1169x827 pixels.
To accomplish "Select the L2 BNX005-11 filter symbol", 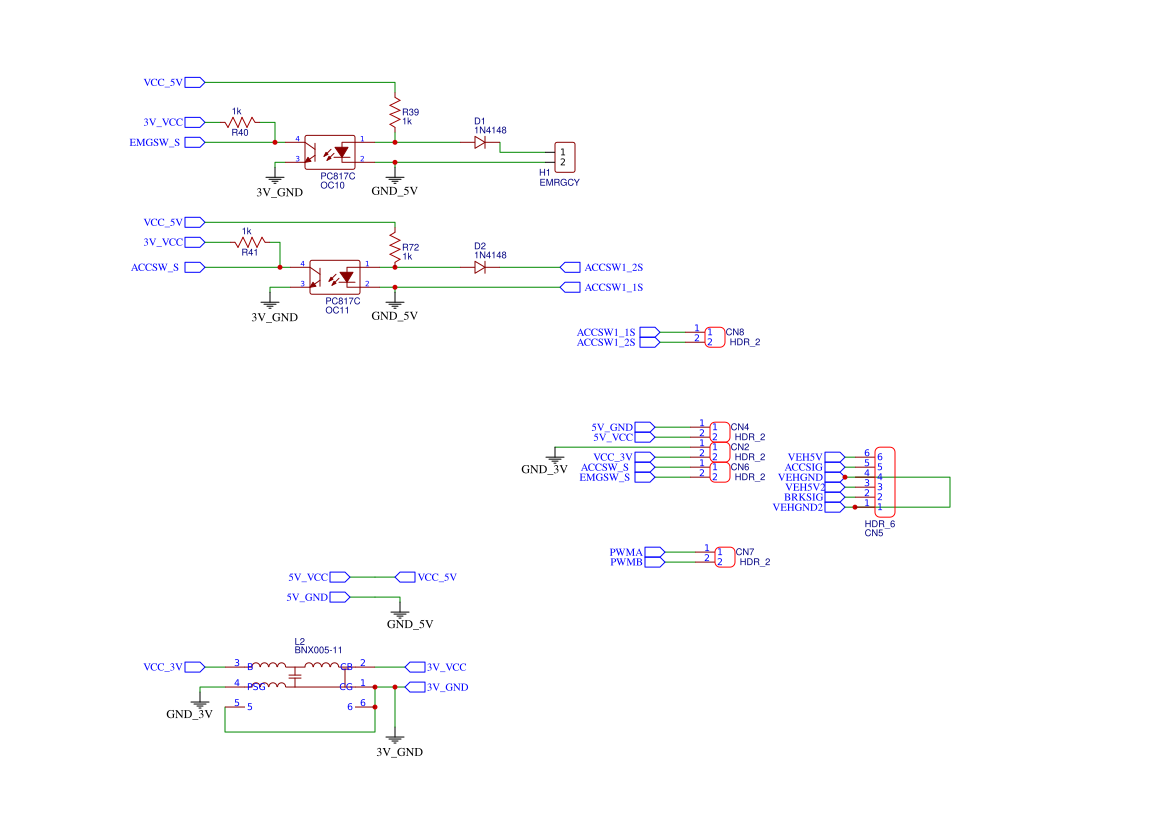I will [300, 676].
